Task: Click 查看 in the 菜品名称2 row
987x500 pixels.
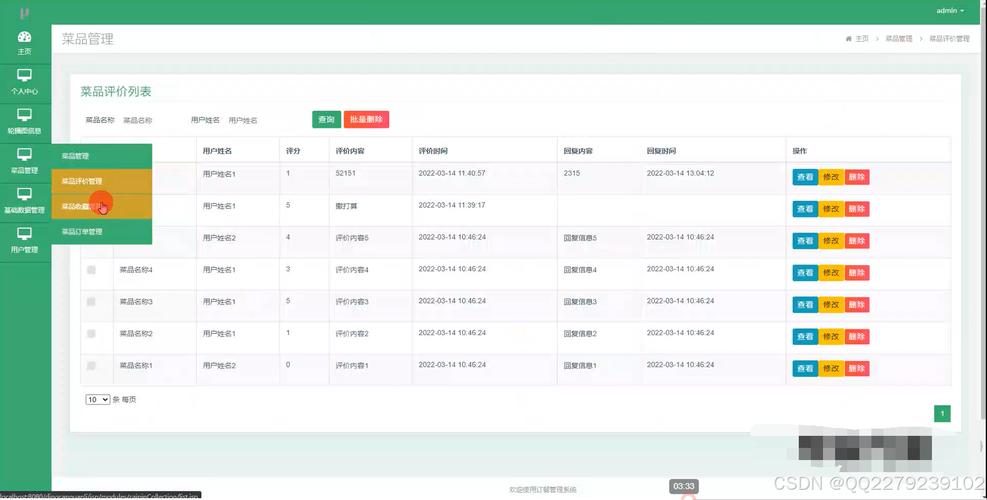Action: (x=805, y=336)
